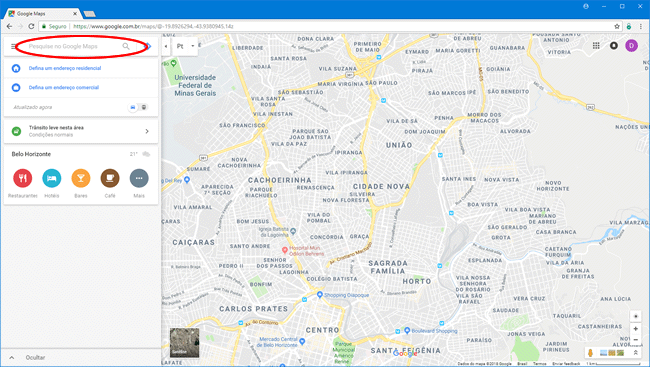Toggle the car commute mode button
The width and height of the screenshot is (650, 367).
(133, 107)
